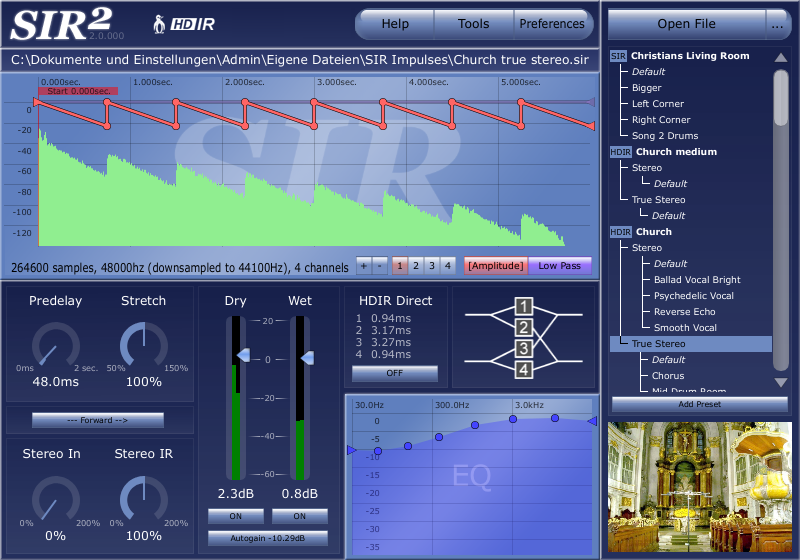Viewport: 800px width, 560px height.
Task: Click the EQ right edge triangle handle
Action: [592, 421]
